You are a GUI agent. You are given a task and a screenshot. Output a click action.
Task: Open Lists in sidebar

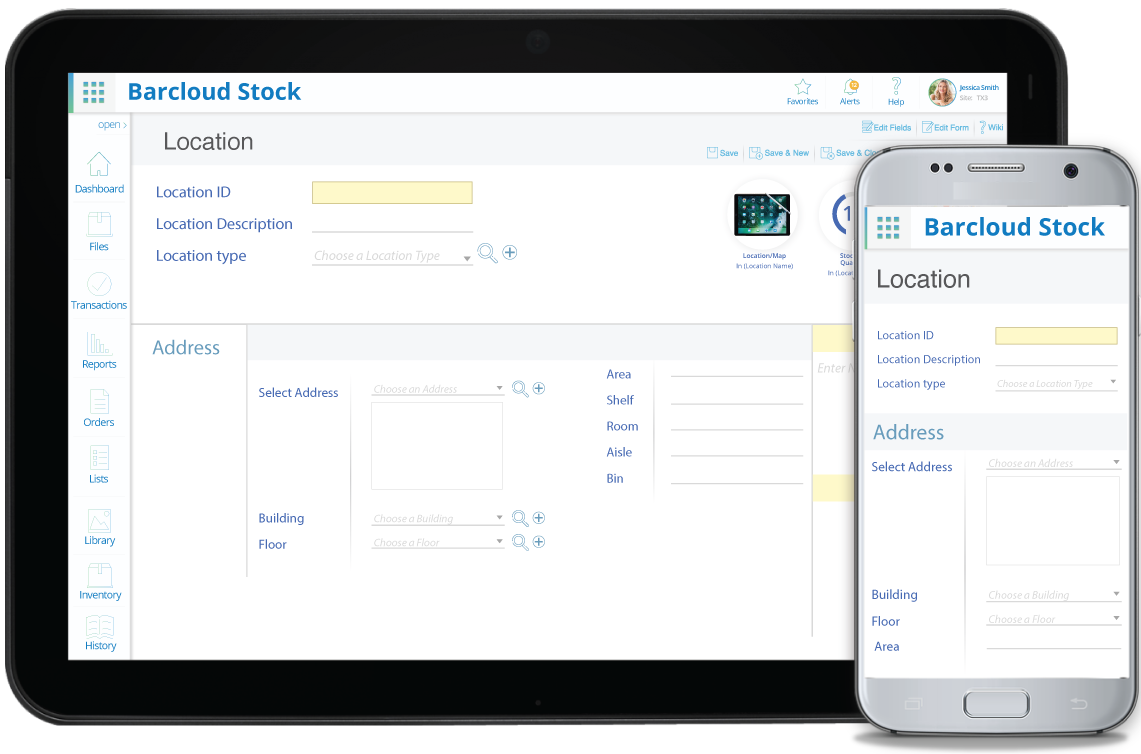point(99,465)
